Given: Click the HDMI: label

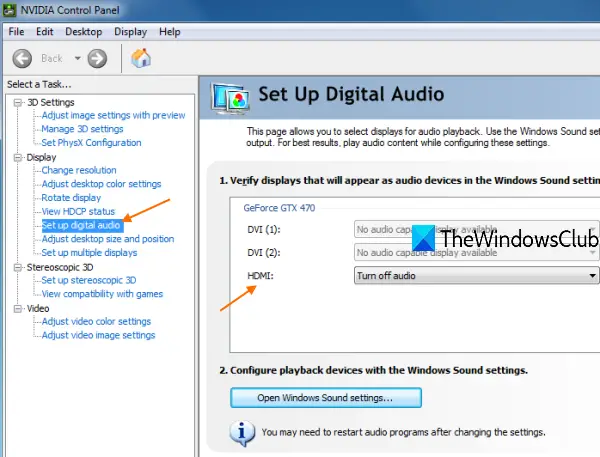Looking at the screenshot, I should click(261, 276).
